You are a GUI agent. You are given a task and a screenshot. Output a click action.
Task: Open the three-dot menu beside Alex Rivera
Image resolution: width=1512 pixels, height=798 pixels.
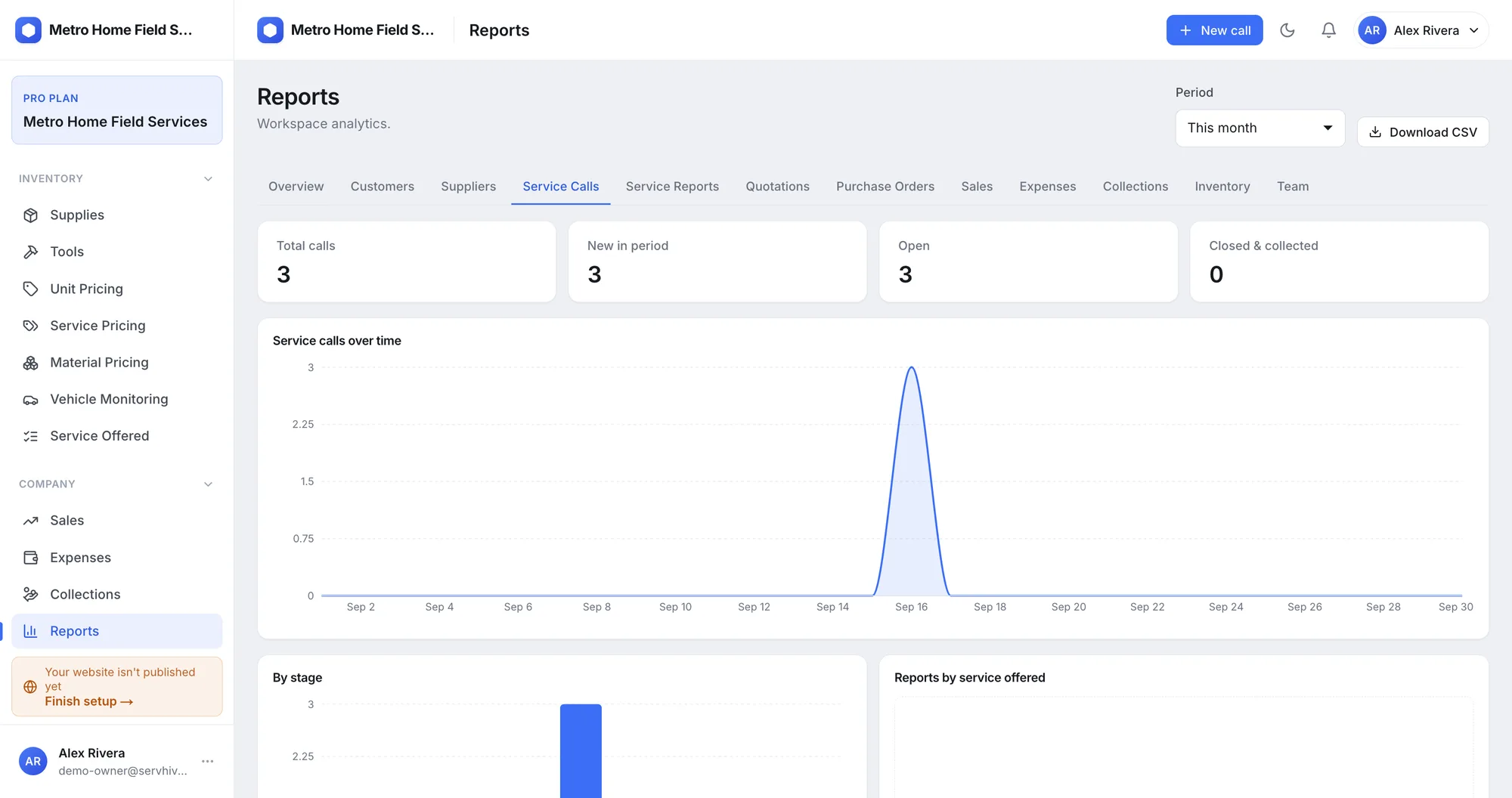[208, 761]
